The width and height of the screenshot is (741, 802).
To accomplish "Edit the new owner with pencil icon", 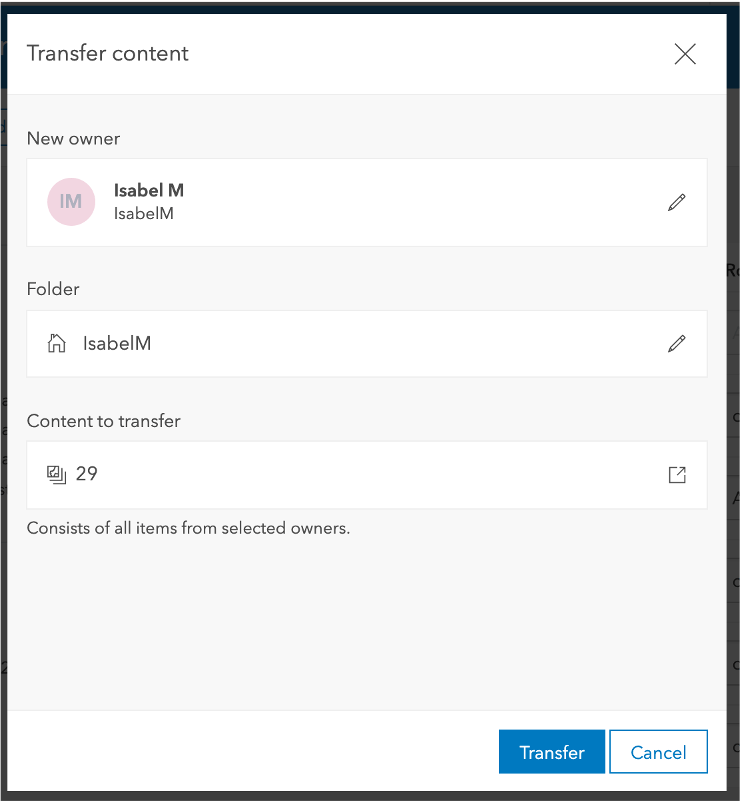I will [677, 202].
